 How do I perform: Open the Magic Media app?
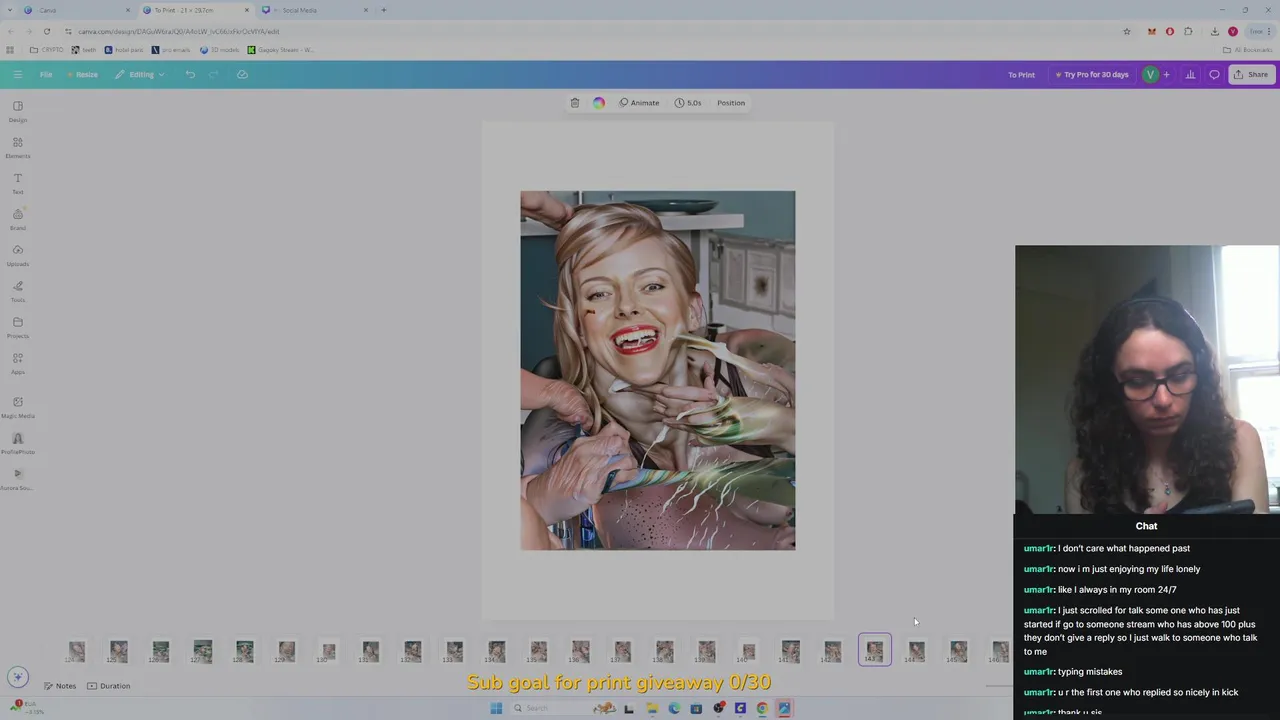(x=18, y=407)
